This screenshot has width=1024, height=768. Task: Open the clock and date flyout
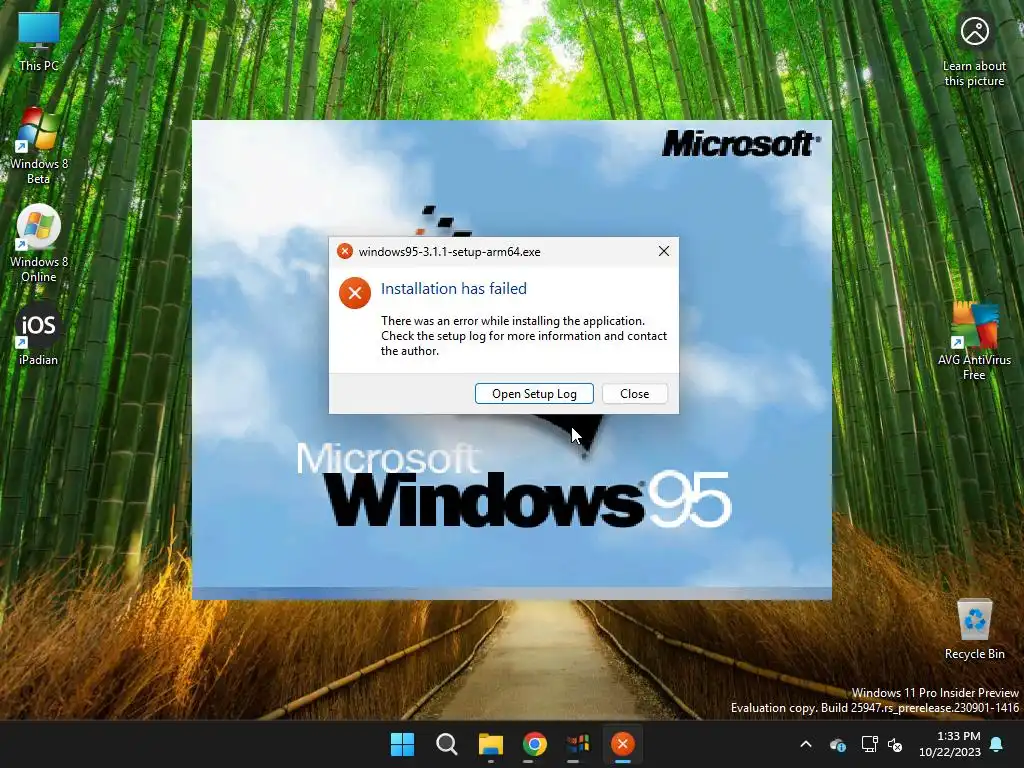click(950, 744)
